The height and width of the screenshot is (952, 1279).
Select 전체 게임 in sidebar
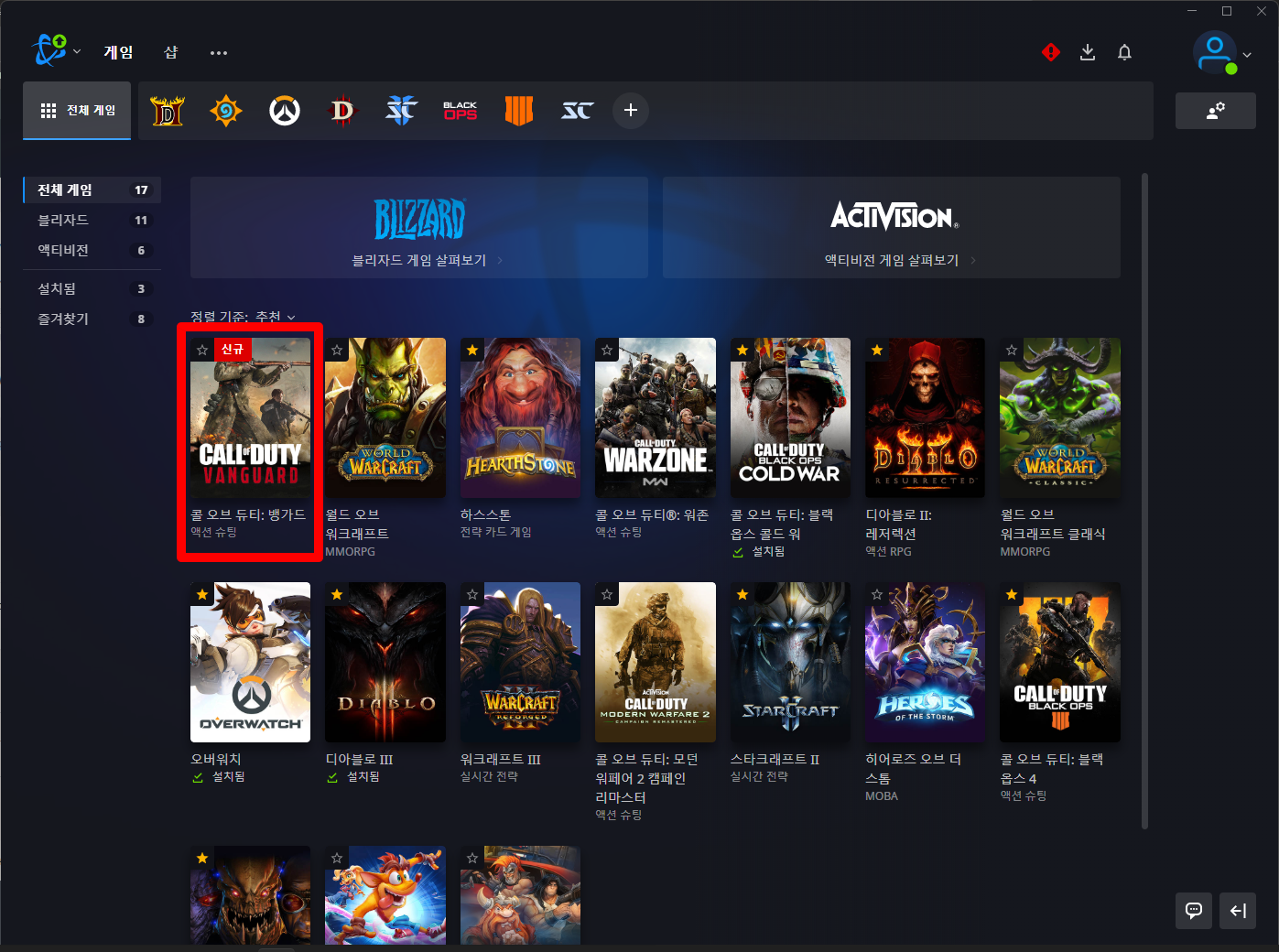point(92,189)
